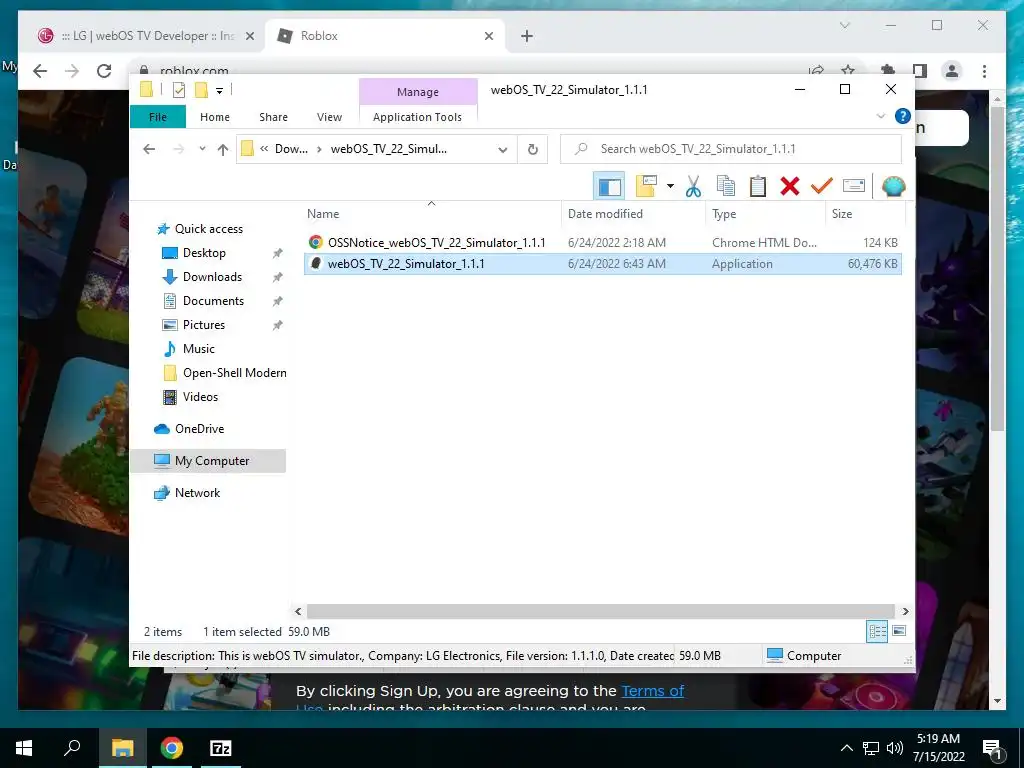
Task: Select OneDrive in navigation pane
Action: tap(199, 429)
